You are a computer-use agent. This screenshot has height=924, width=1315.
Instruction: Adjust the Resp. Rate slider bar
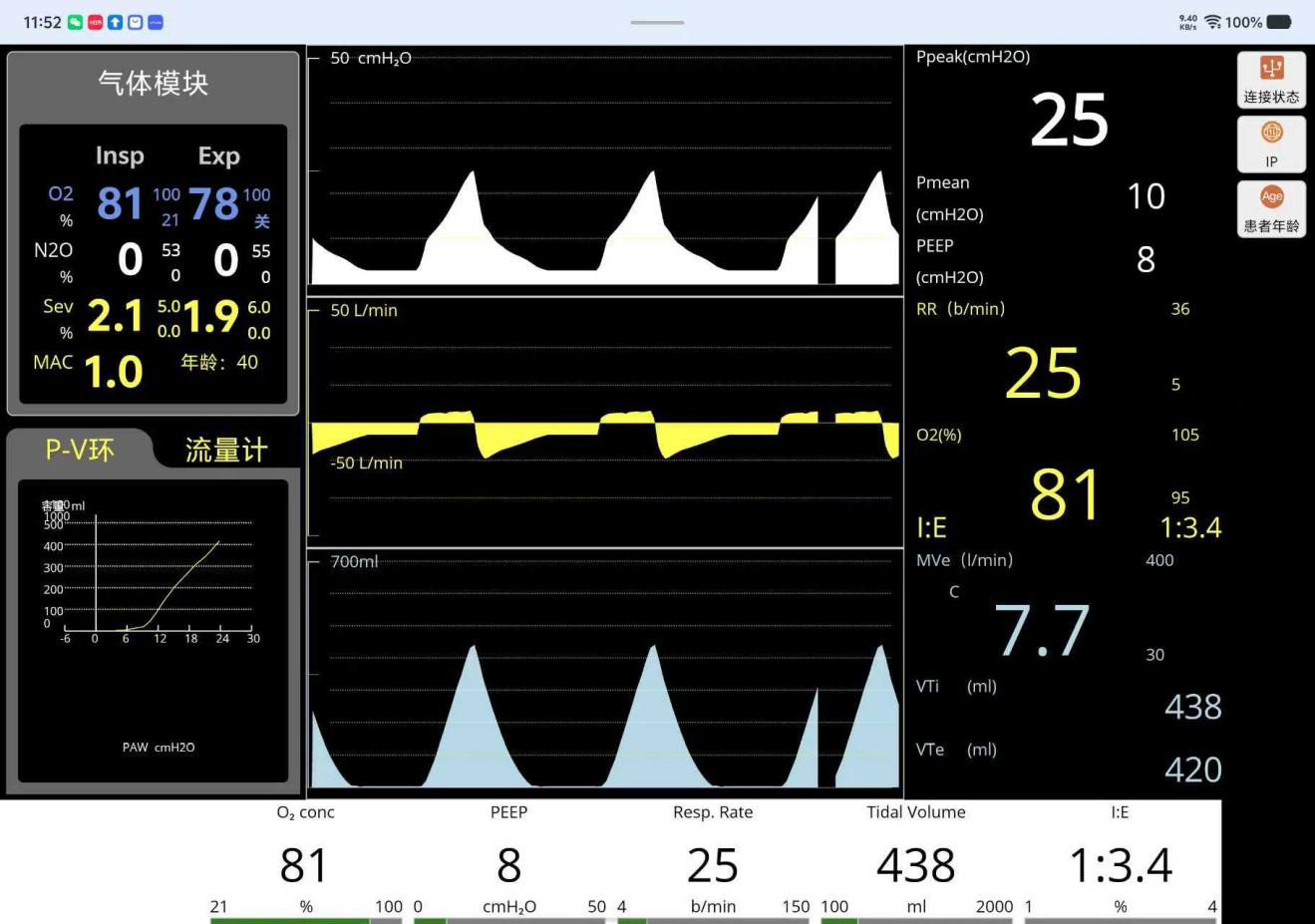pos(713,921)
